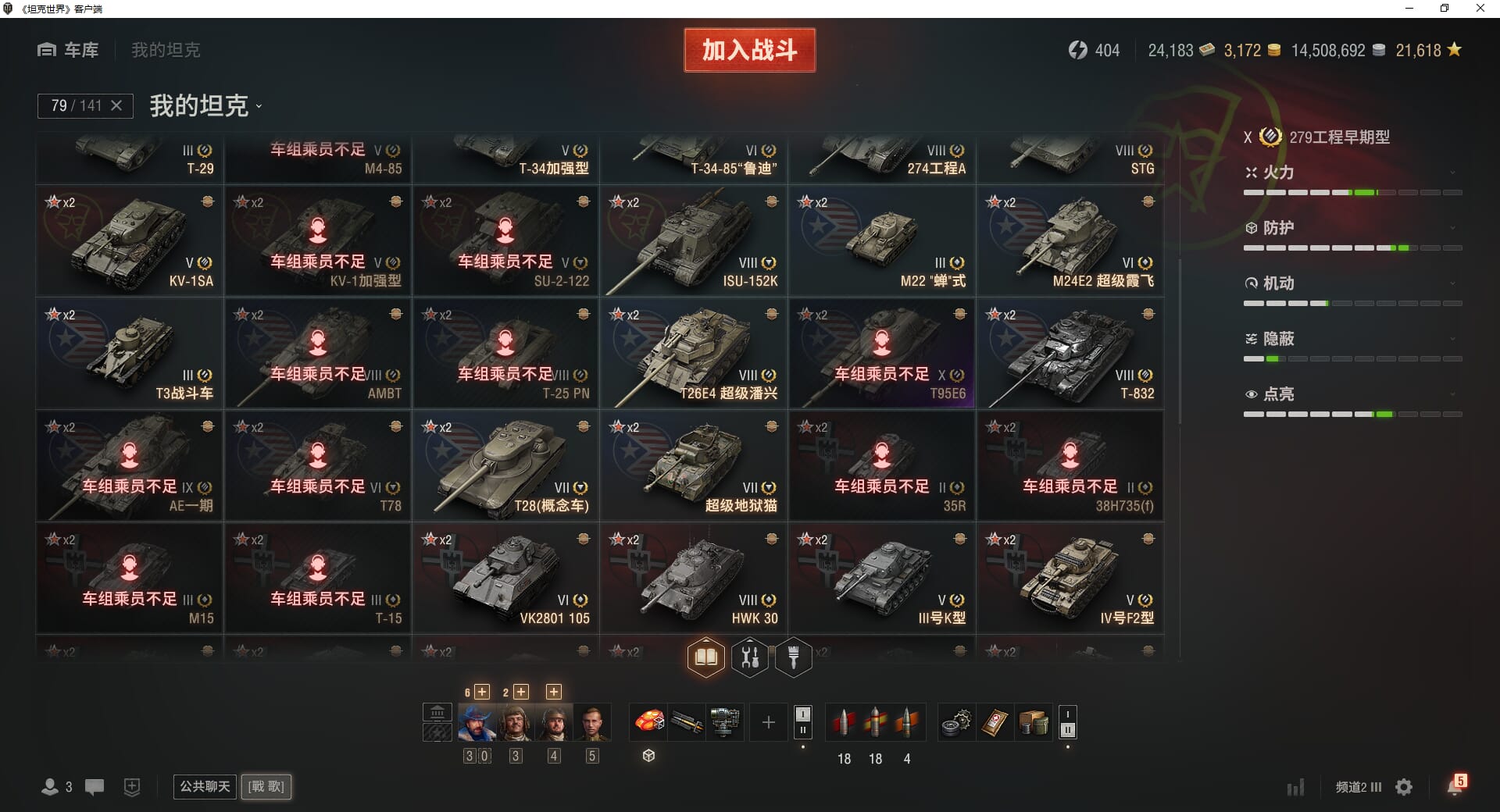Image resolution: width=1500 pixels, height=812 pixels.
Task: Click the 加入战斗 battle button
Action: tap(749, 50)
